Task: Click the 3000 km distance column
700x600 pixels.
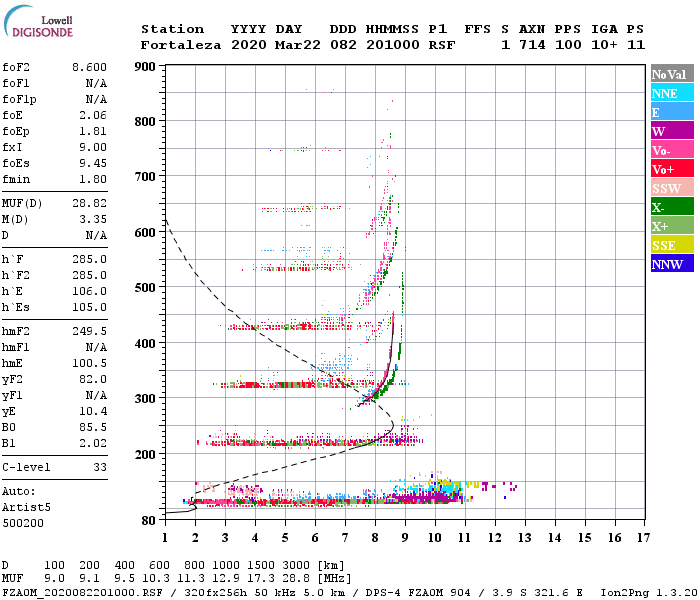Action: pyautogui.click(x=296, y=565)
